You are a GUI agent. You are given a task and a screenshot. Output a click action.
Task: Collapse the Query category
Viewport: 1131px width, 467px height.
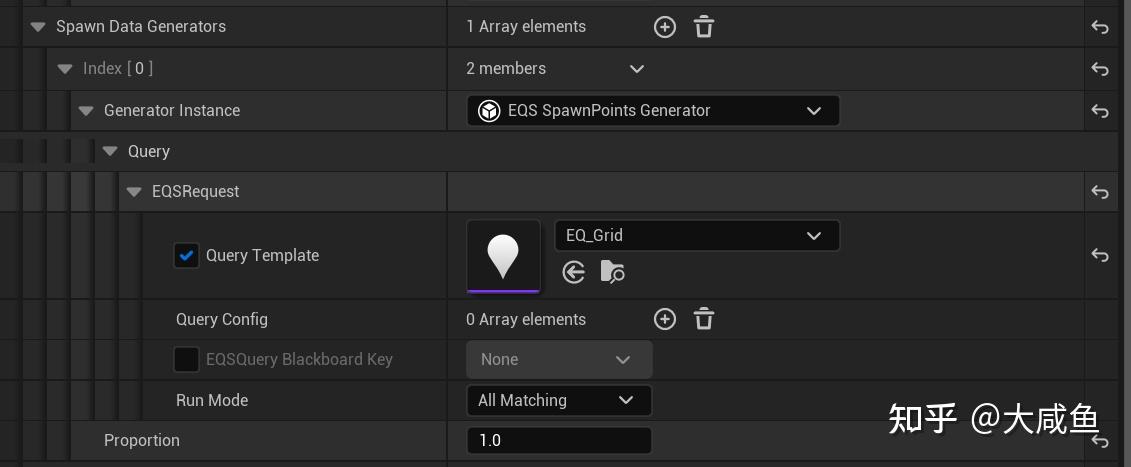(x=110, y=152)
